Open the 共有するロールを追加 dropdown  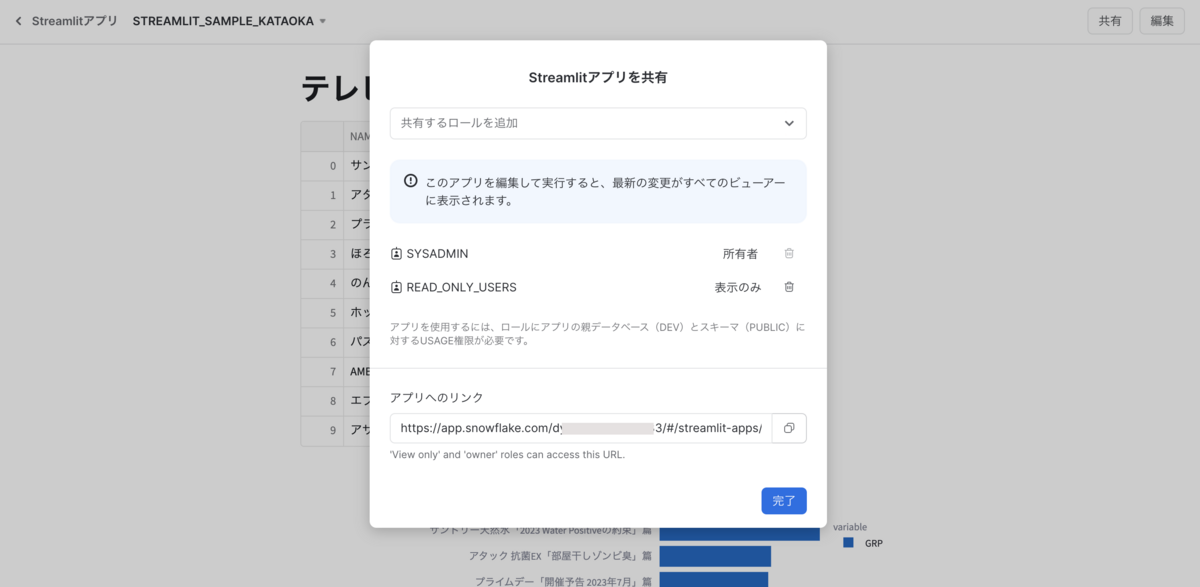point(598,123)
